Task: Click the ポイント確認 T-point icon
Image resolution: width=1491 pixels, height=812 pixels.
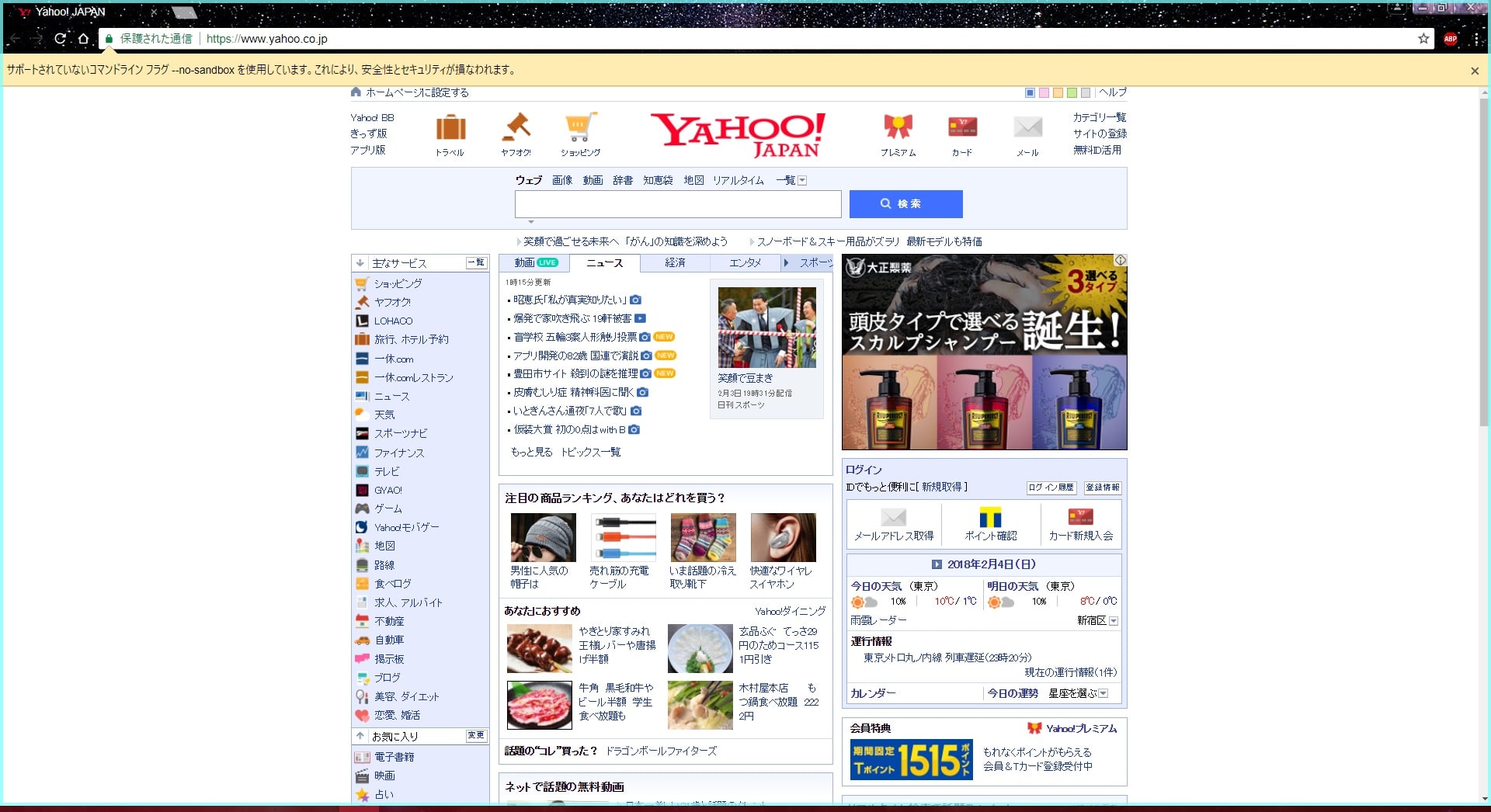Action: coord(990,517)
